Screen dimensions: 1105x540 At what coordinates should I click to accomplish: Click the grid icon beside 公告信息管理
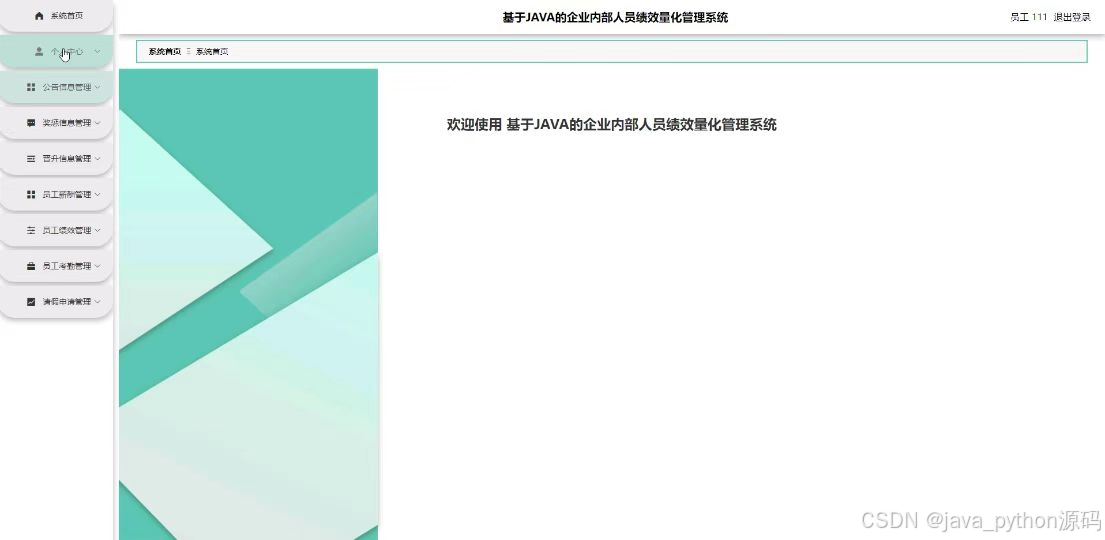[x=31, y=87]
